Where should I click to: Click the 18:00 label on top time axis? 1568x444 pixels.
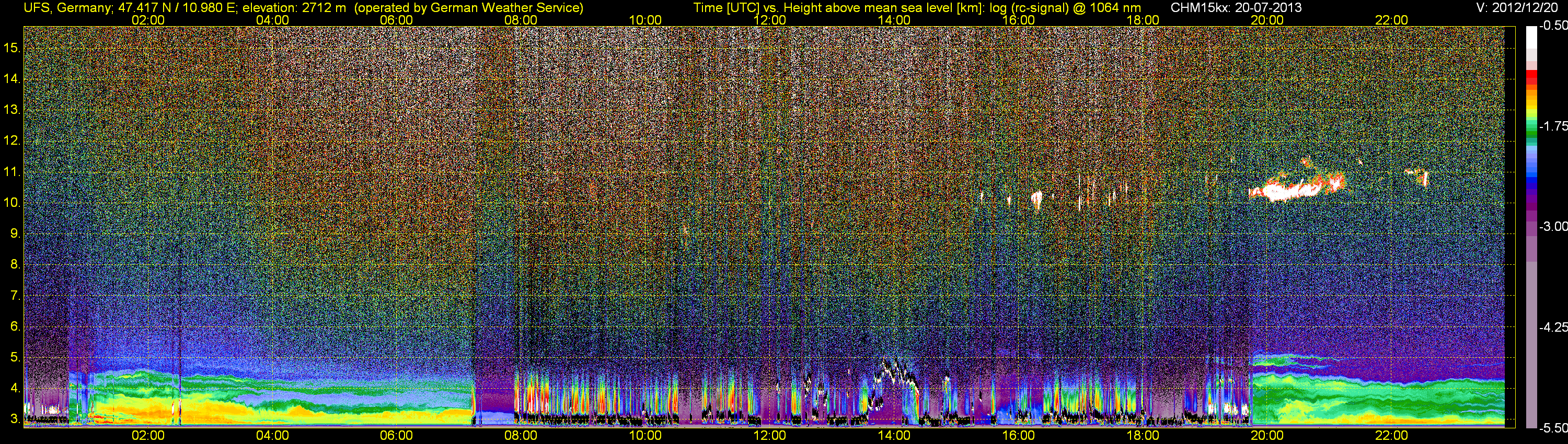click(1143, 20)
